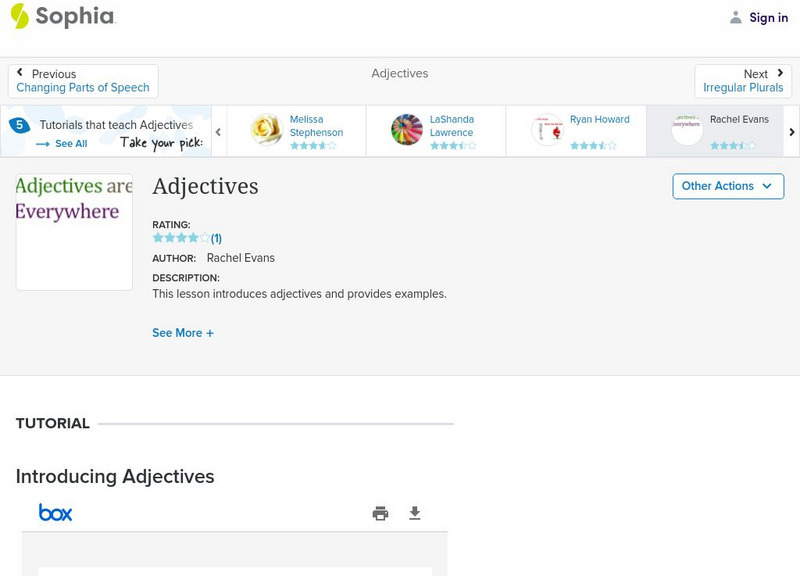The image size is (800, 576).
Task: Advance the tutor carousel with right chevron
Action: tap(791, 130)
